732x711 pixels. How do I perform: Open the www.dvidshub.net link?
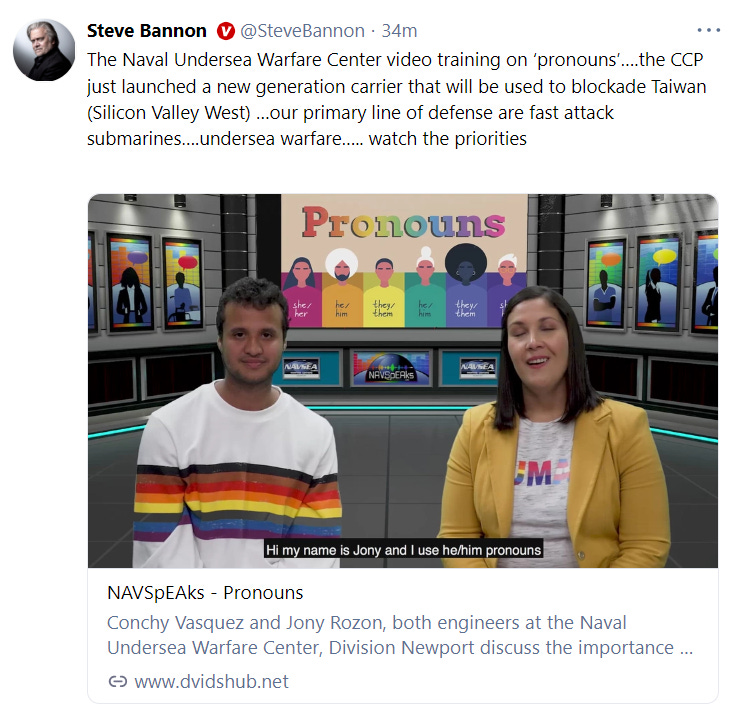tap(211, 682)
